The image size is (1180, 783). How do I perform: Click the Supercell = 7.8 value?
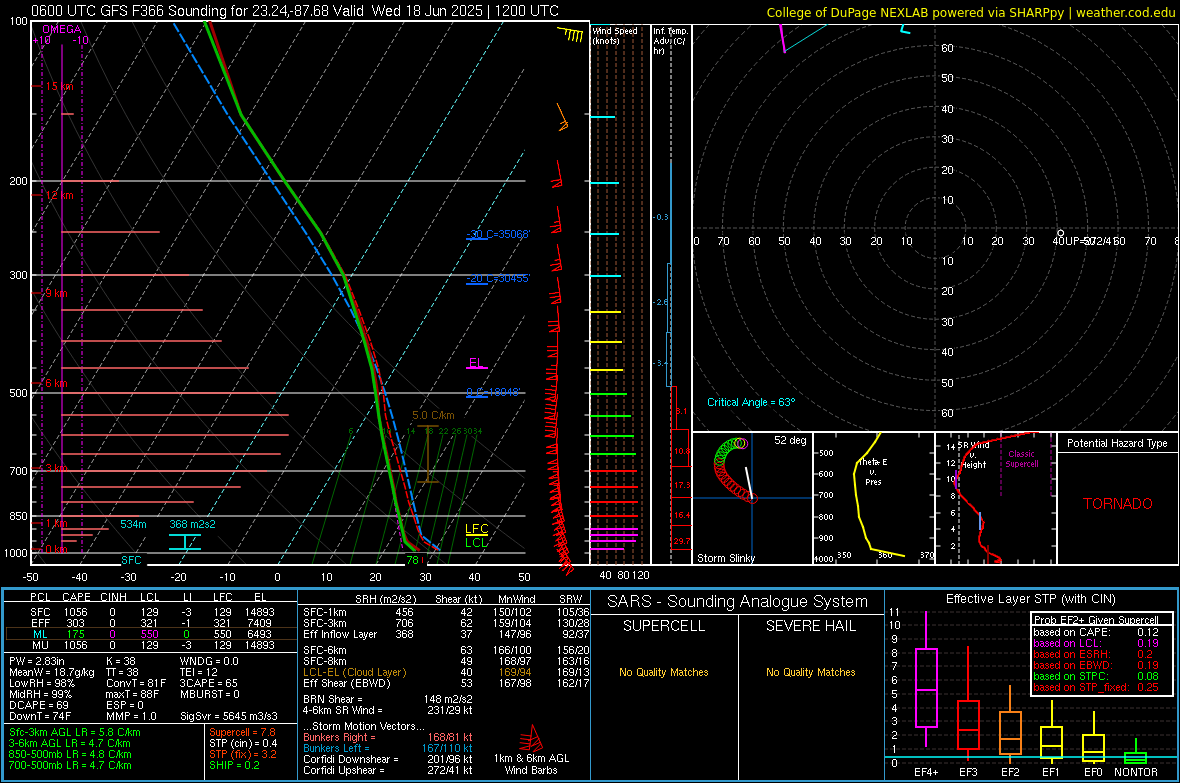tap(242, 732)
